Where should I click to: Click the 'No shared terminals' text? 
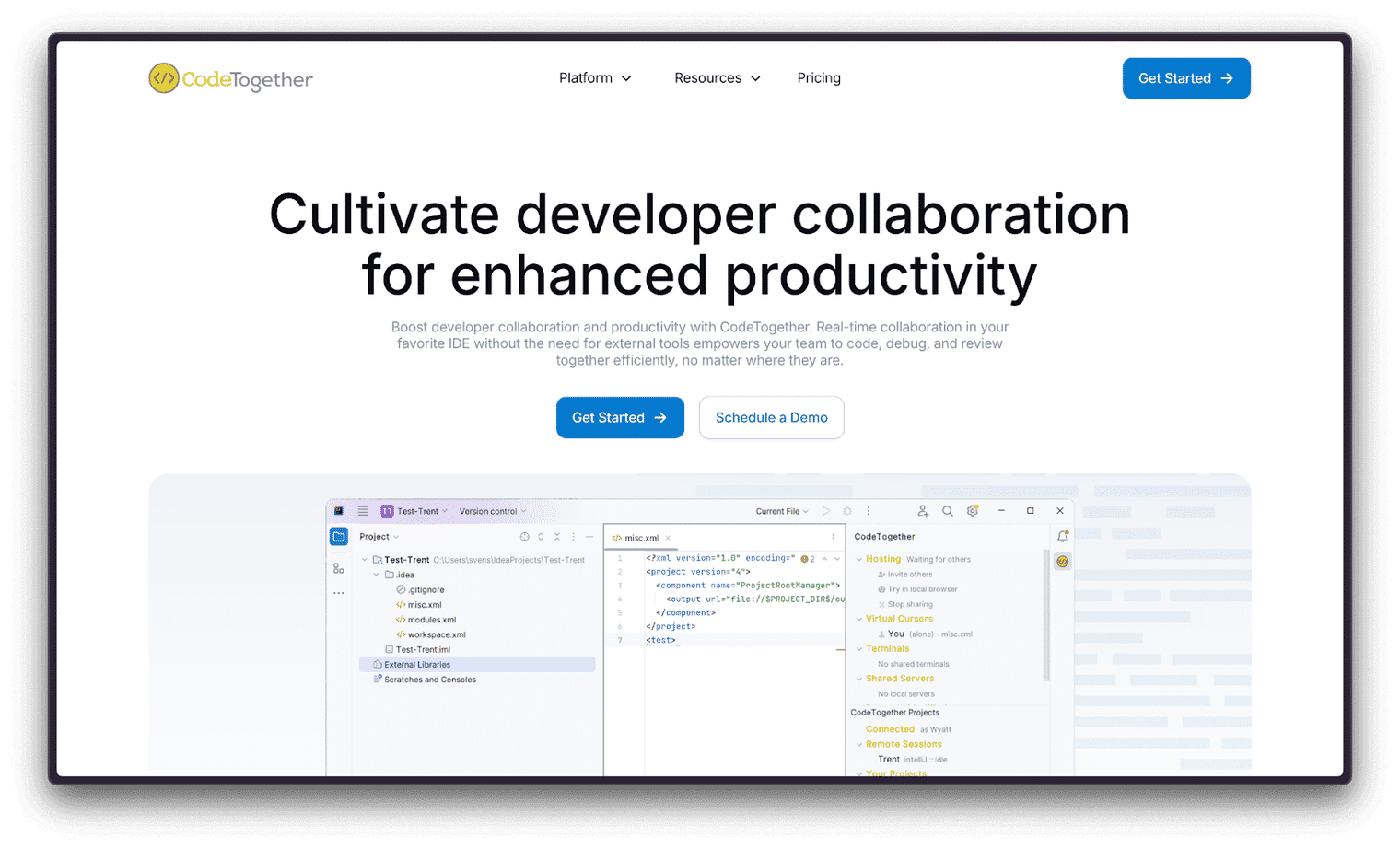point(914,664)
